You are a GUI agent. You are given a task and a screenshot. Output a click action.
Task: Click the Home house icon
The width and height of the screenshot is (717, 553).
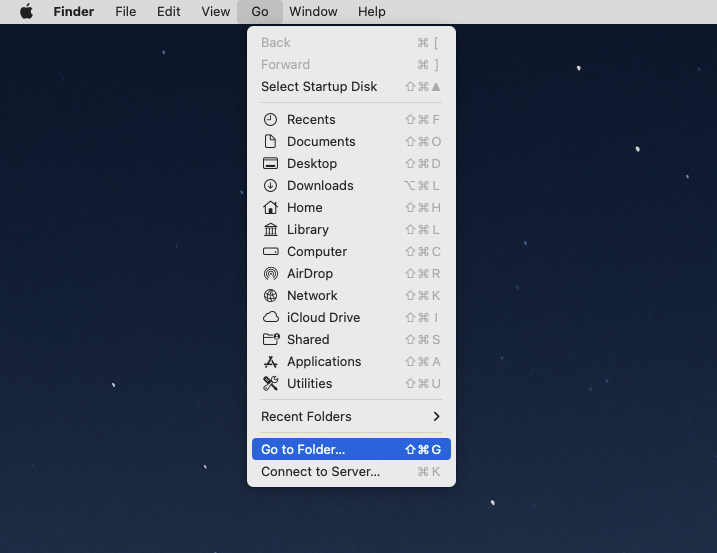[270, 207]
